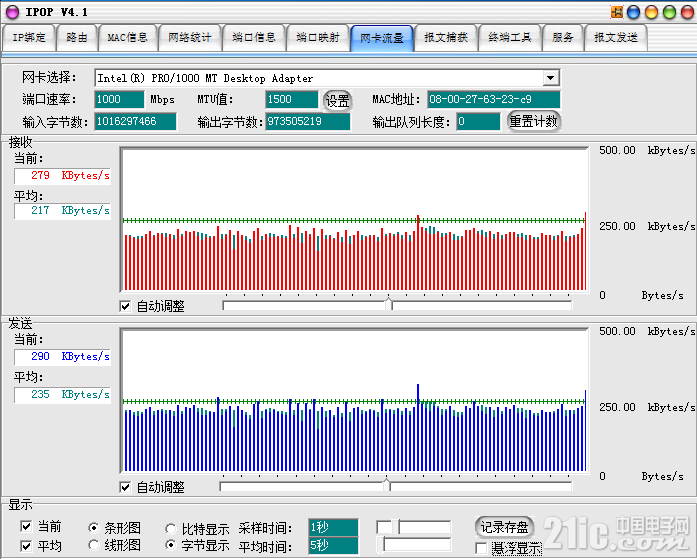
Task: Click the 输入字节数 value field
Action: [x=135, y=121]
